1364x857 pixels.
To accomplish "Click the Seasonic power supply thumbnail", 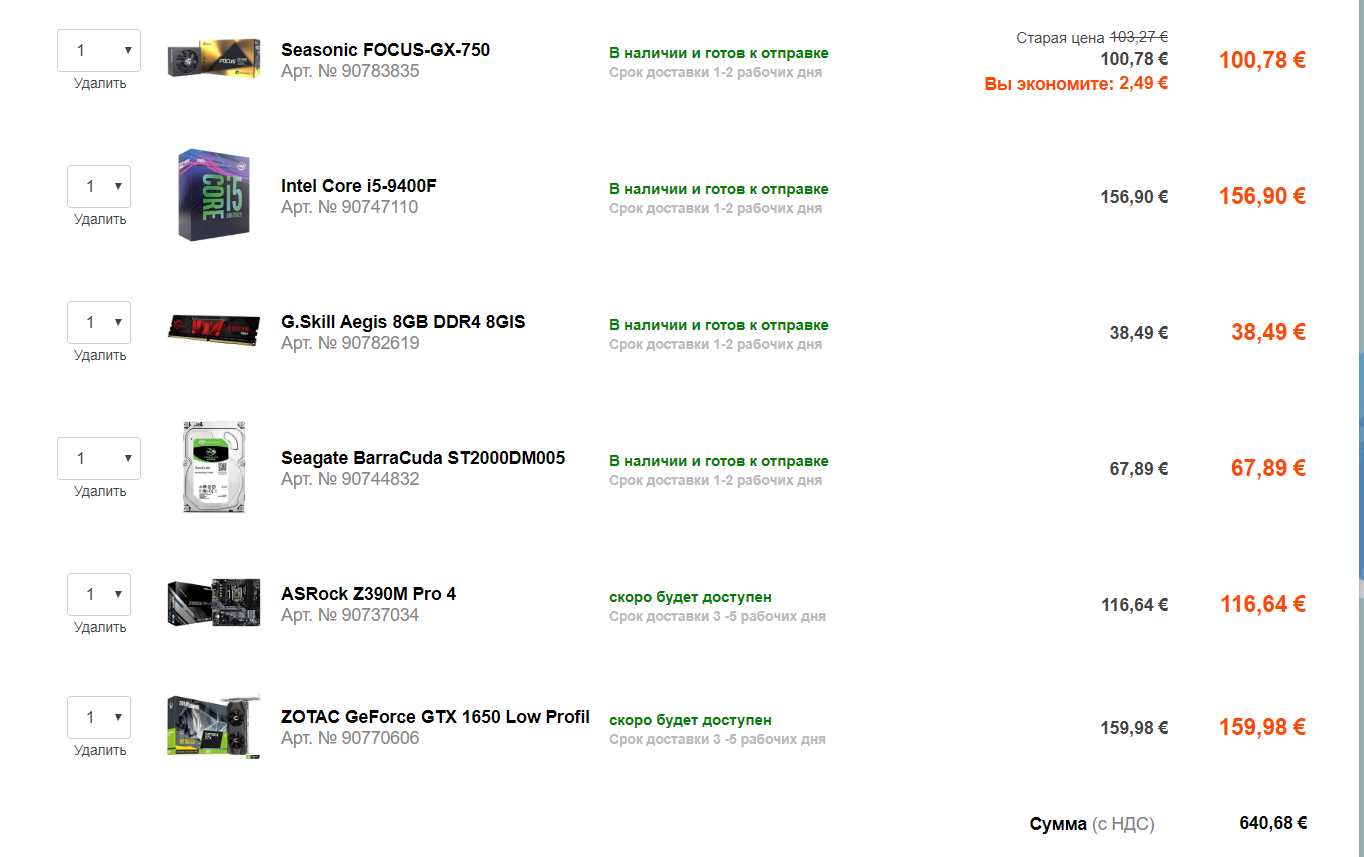I will pyautogui.click(x=214, y=59).
